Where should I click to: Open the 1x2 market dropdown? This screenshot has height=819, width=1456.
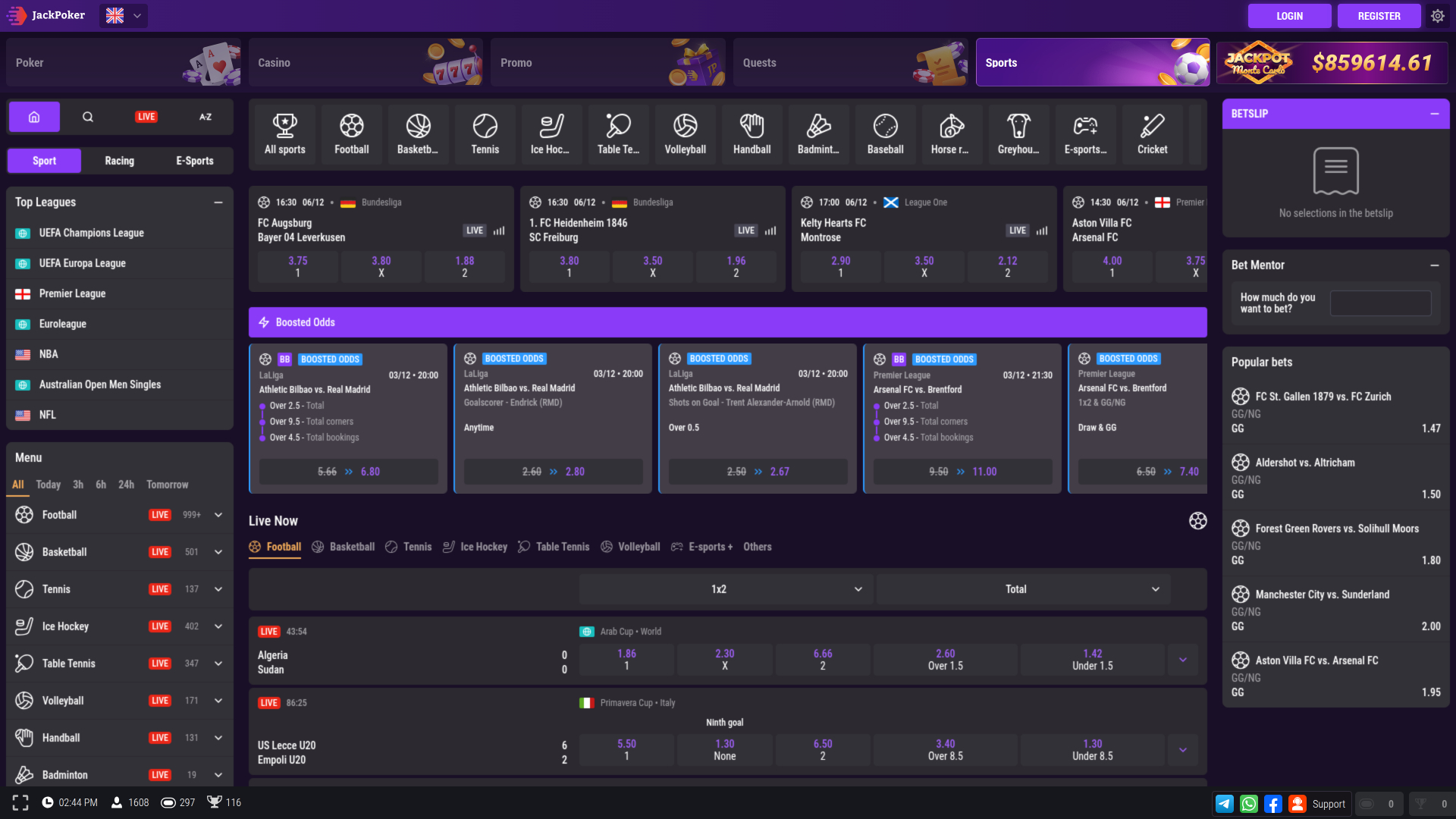[724, 588]
